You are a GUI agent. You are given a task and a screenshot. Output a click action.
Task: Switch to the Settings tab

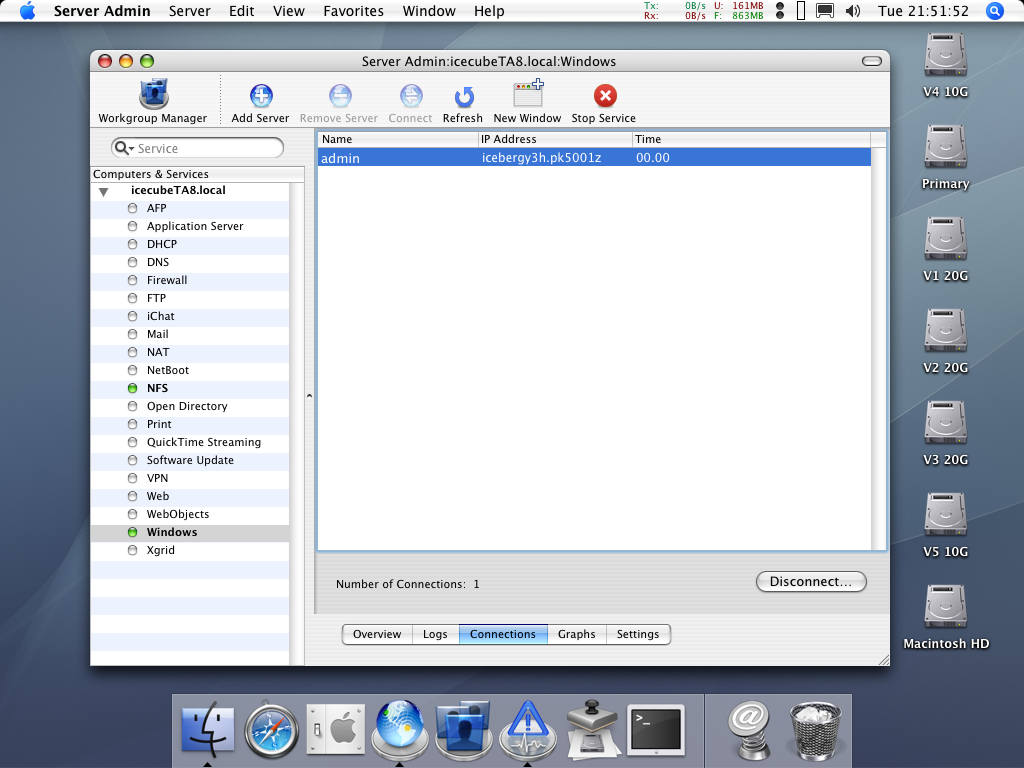click(x=638, y=634)
